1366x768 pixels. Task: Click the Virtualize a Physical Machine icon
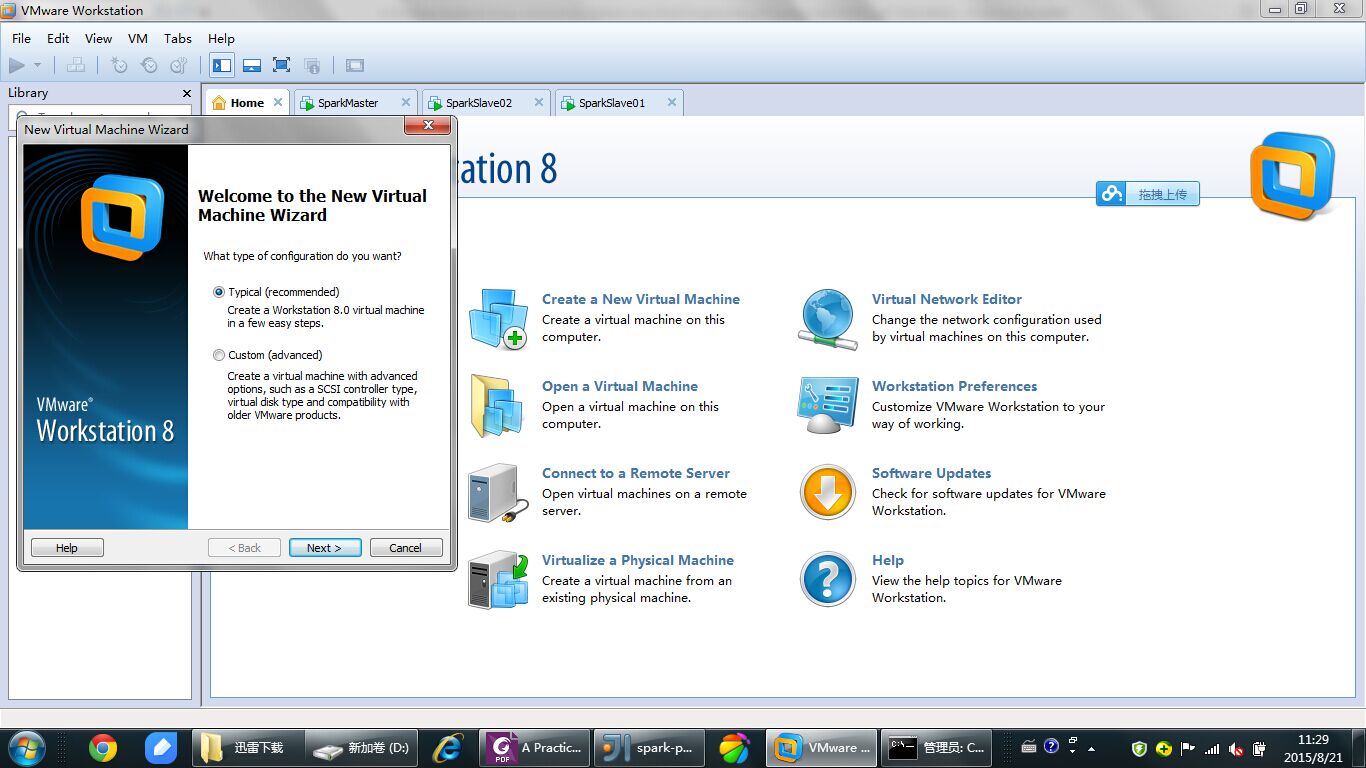[498, 580]
